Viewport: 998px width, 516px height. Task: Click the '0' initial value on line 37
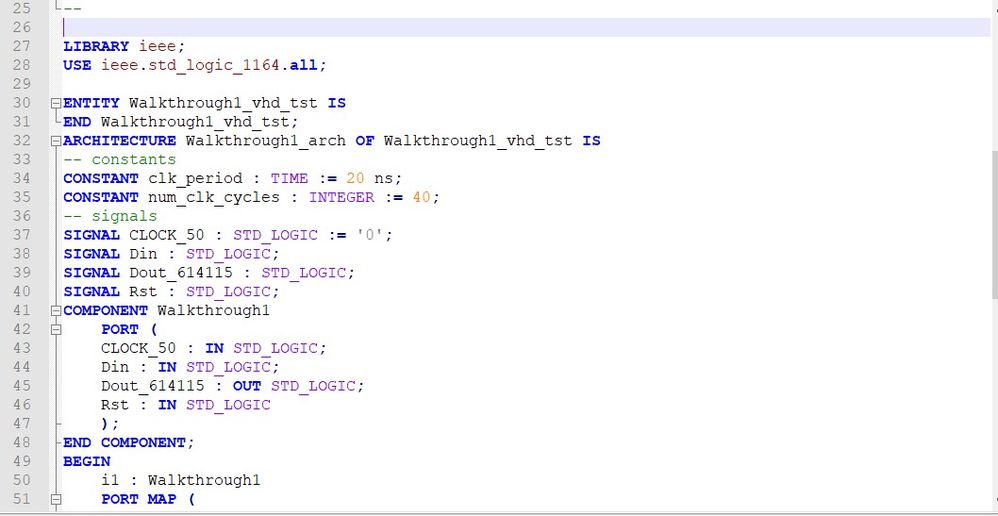pyautogui.click(x=370, y=235)
